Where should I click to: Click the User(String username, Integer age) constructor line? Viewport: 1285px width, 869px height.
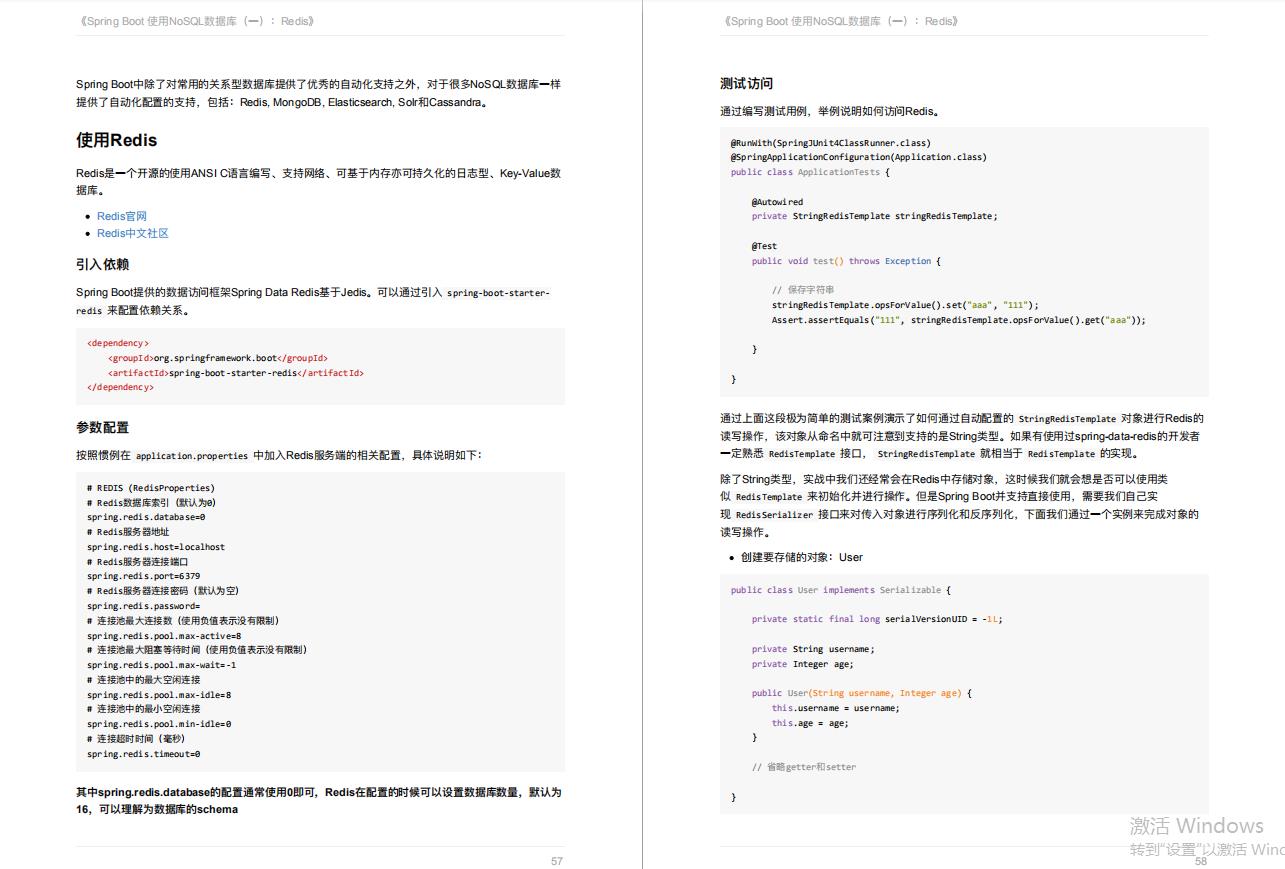click(x=862, y=693)
